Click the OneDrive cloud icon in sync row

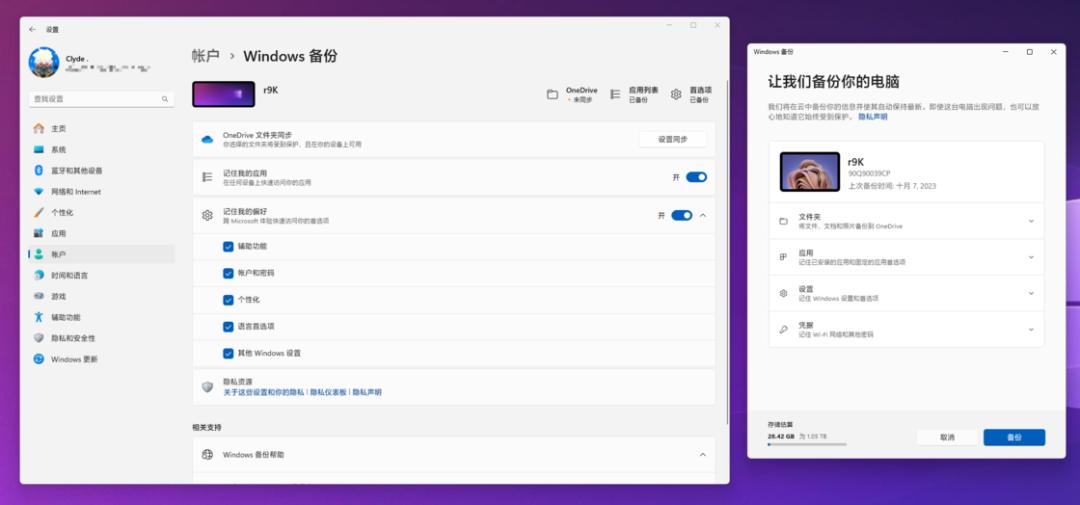[x=207, y=140]
